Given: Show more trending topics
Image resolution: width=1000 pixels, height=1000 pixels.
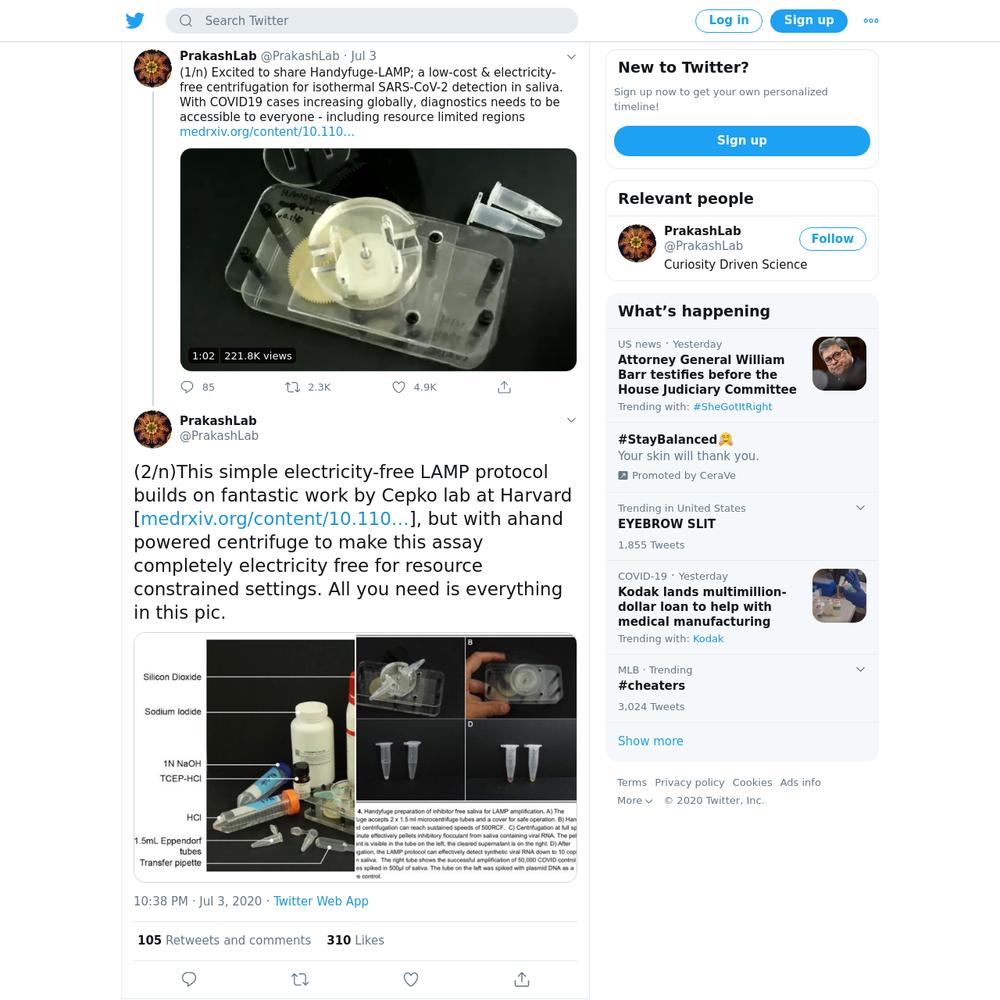Looking at the screenshot, I should click(650, 740).
